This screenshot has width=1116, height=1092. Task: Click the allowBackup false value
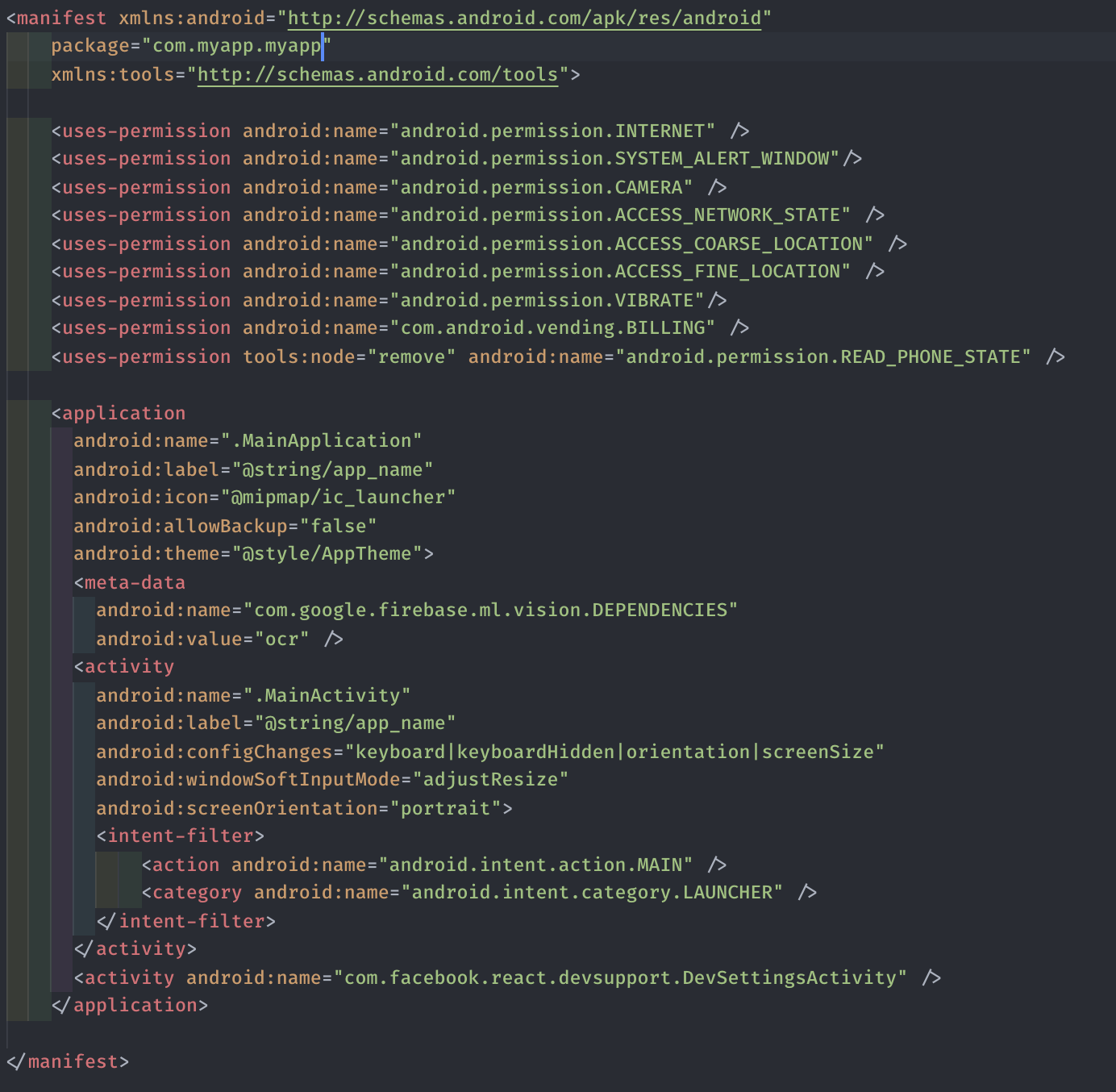pyautogui.click(x=338, y=526)
